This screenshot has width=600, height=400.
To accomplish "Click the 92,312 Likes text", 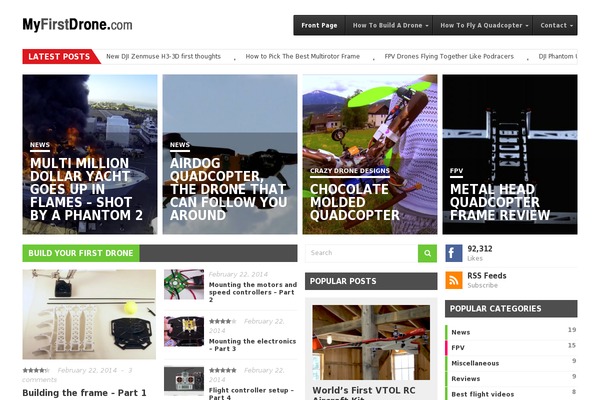I will point(480,253).
